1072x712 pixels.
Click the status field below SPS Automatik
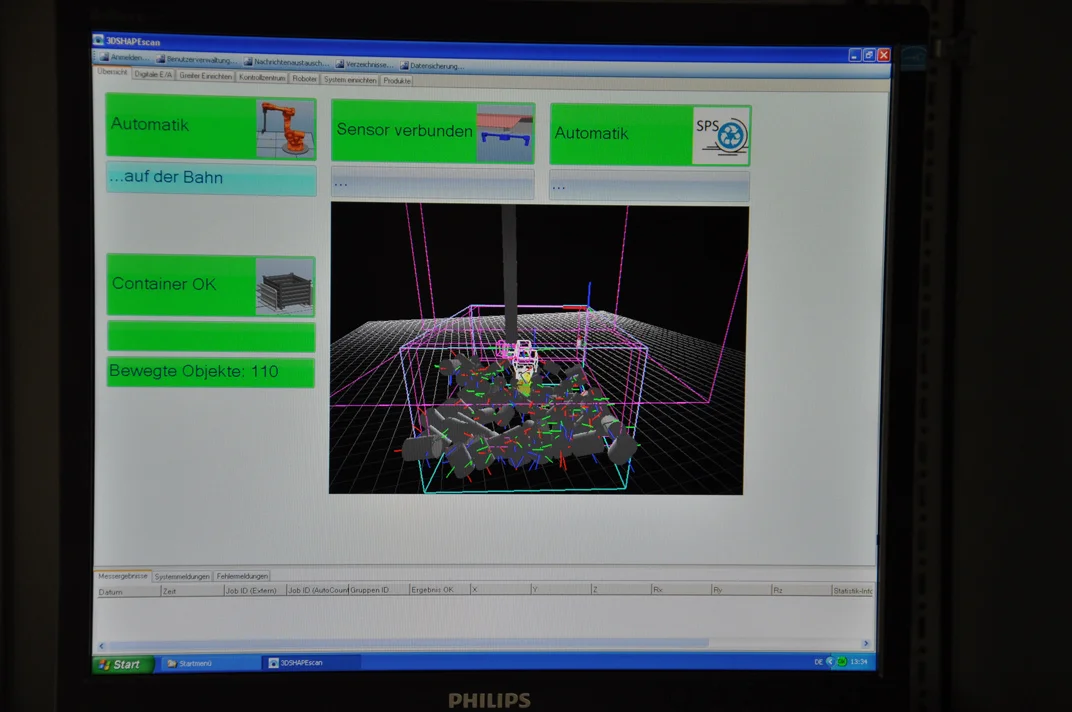tap(649, 185)
